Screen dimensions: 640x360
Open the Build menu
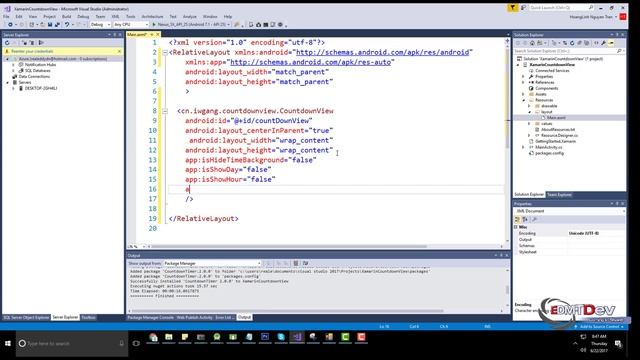[67, 17]
